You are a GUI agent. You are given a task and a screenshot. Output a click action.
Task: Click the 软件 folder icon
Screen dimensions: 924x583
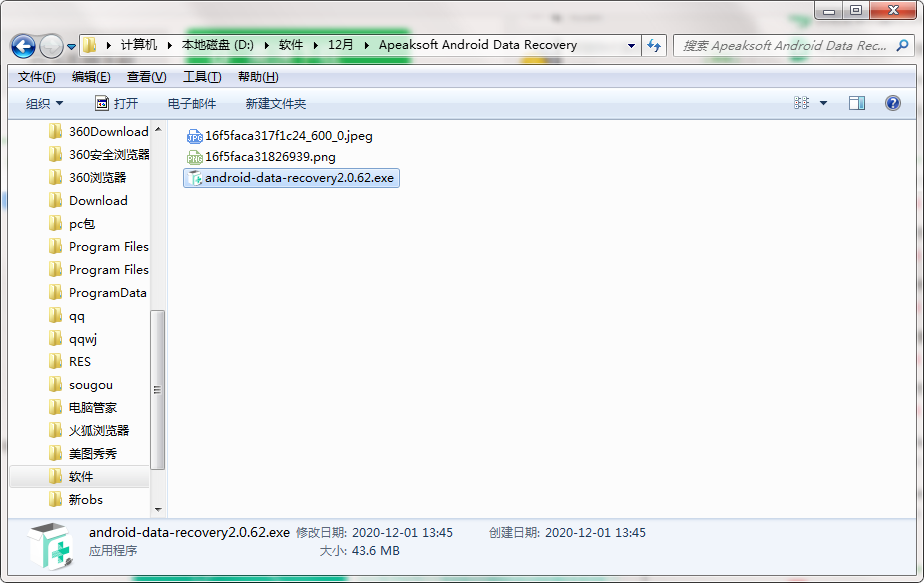[x=55, y=476]
